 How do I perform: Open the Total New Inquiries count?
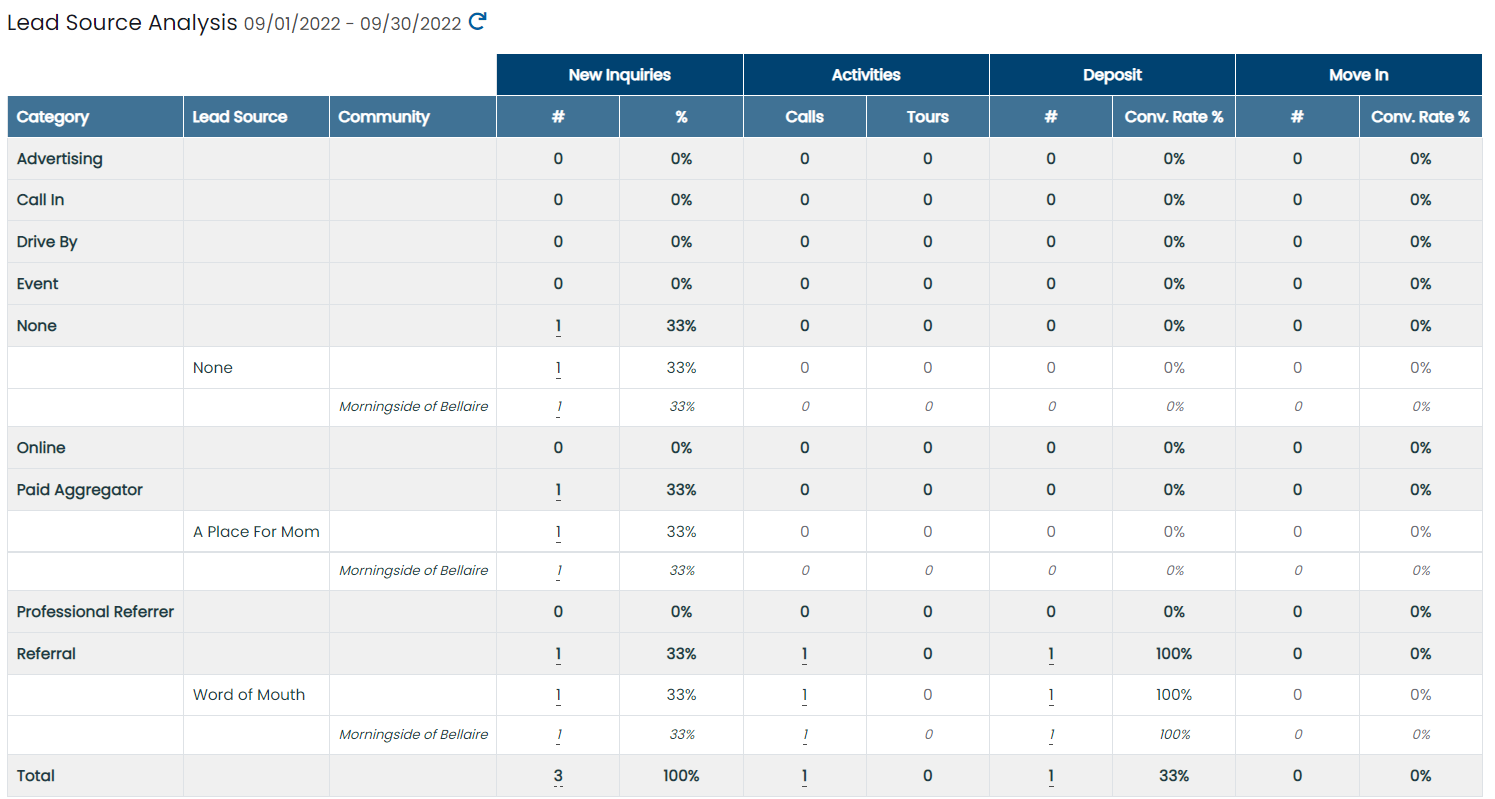pos(558,776)
